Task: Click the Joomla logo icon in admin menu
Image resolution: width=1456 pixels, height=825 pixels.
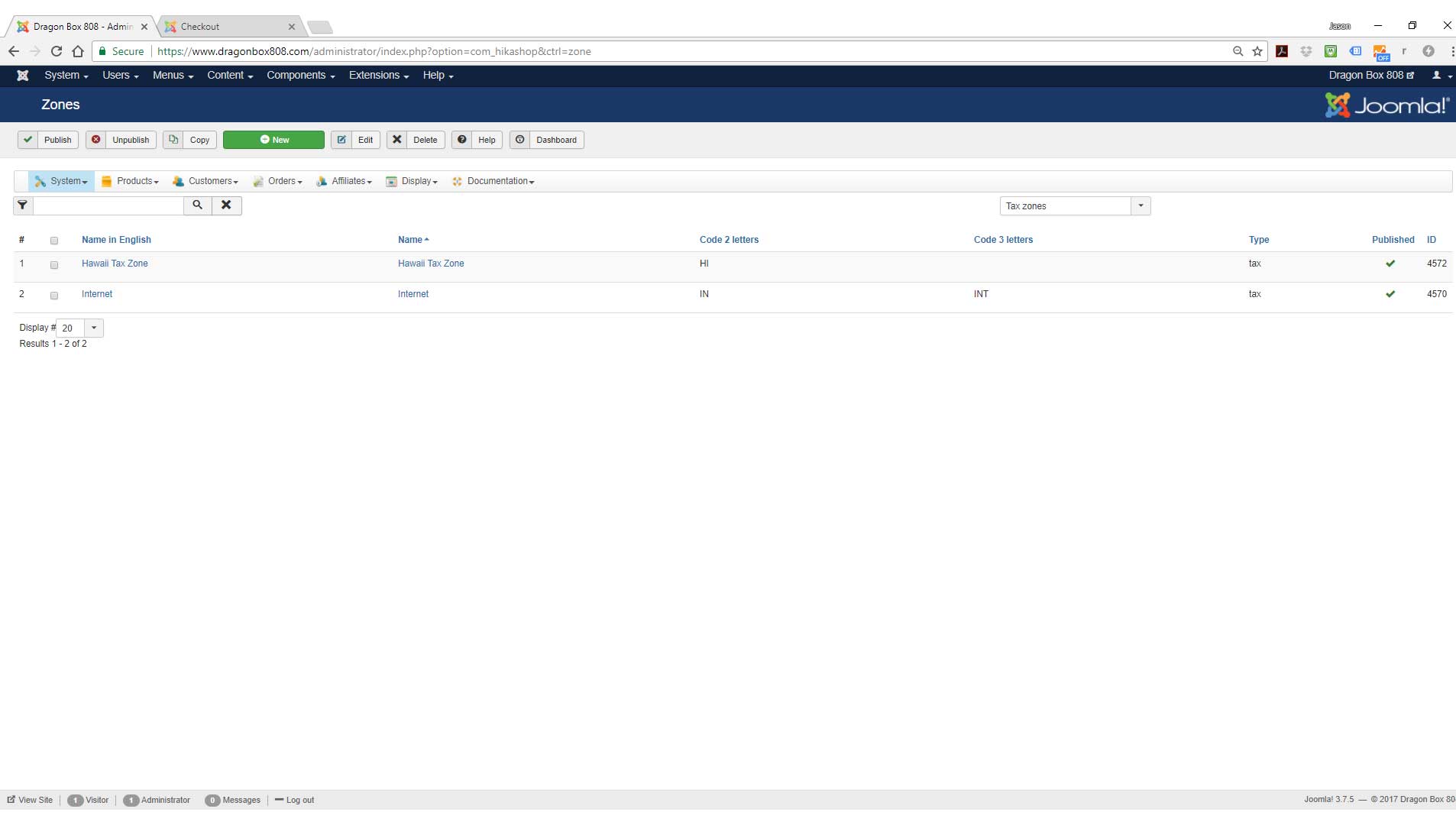Action: 23,75
